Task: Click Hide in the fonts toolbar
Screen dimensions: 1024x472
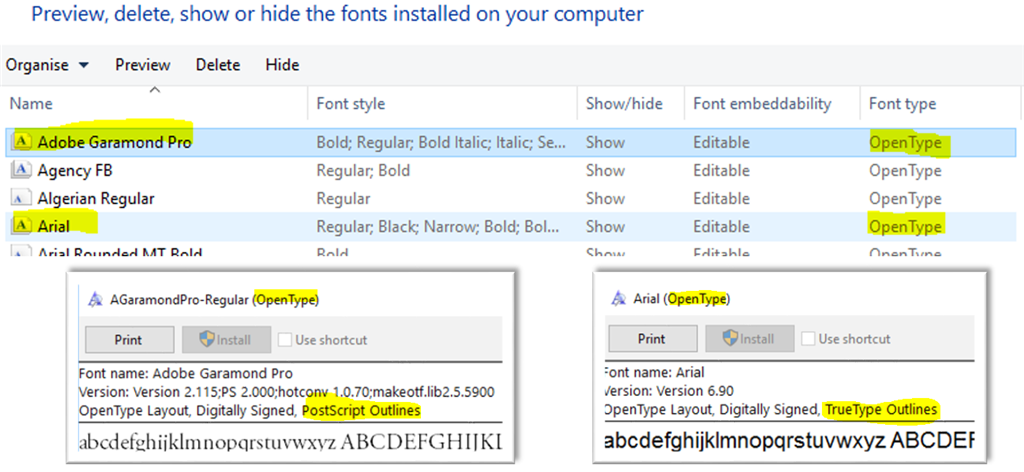Action: (x=282, y=65)
